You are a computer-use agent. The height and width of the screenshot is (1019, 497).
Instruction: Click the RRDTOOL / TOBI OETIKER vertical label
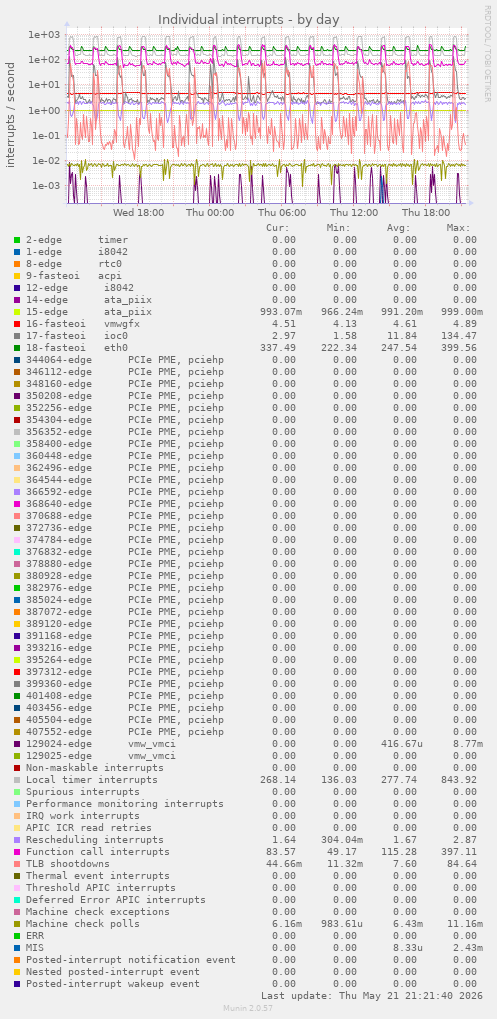coord(487,53)
